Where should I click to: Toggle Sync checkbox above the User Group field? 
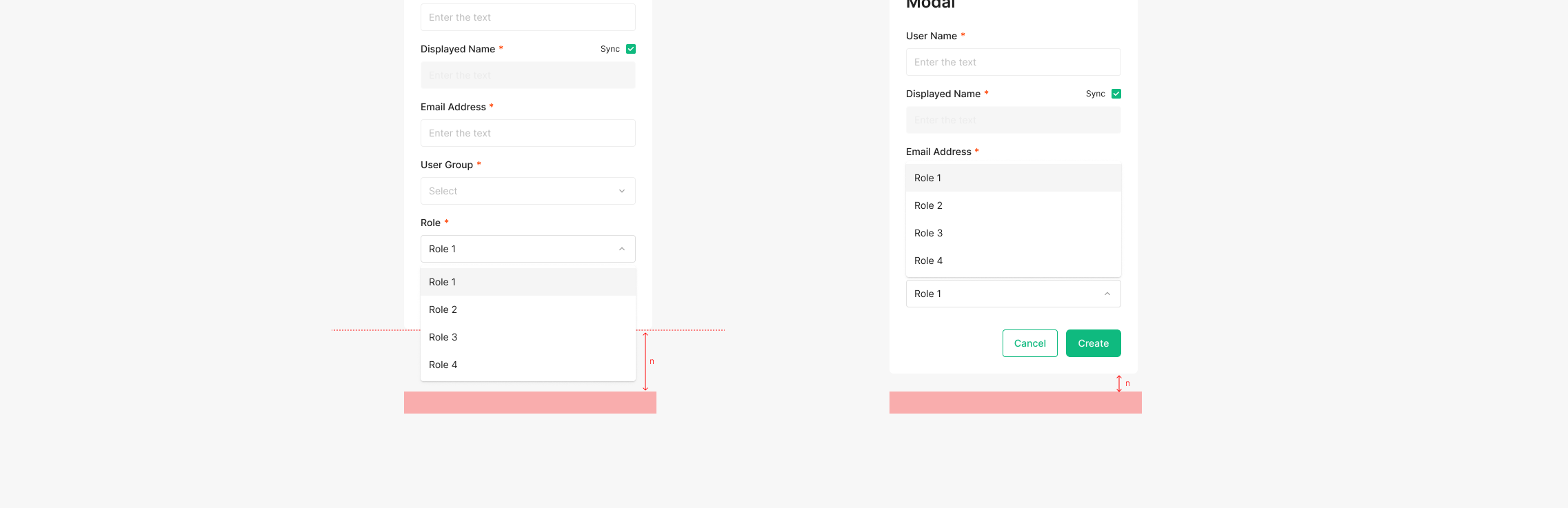tap(630, 49)
